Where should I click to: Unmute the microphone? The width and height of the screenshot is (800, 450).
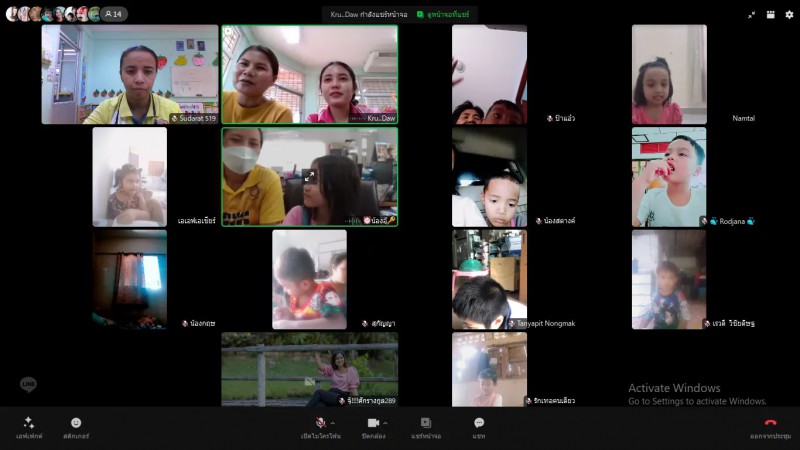pos(320,423)
